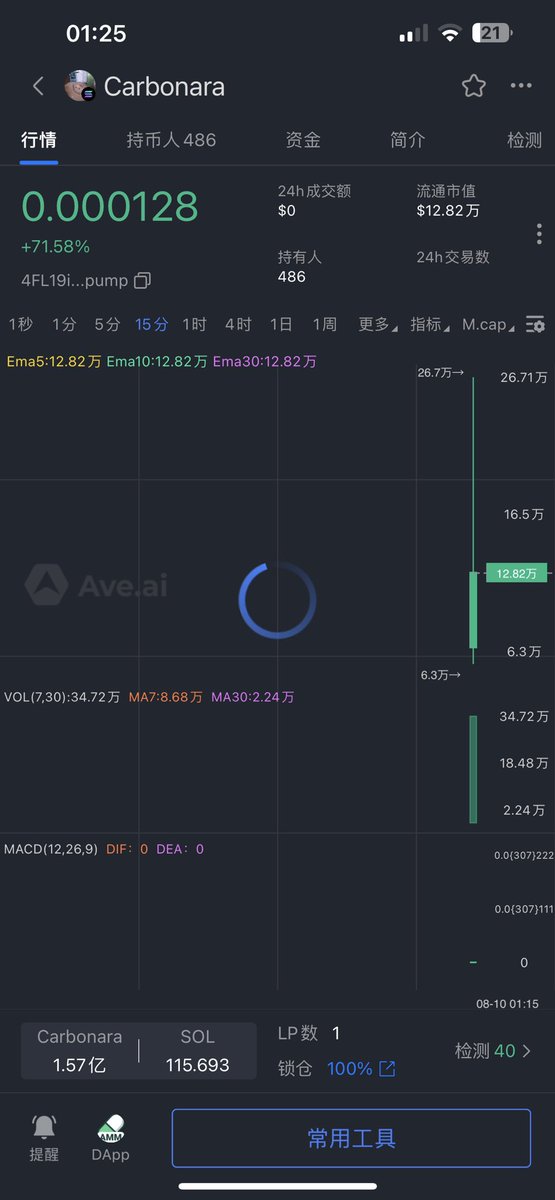This screenshot has width=555, height=1200.
Task: Favorite Carbonara with the star icon
Action: click(474, 86)
